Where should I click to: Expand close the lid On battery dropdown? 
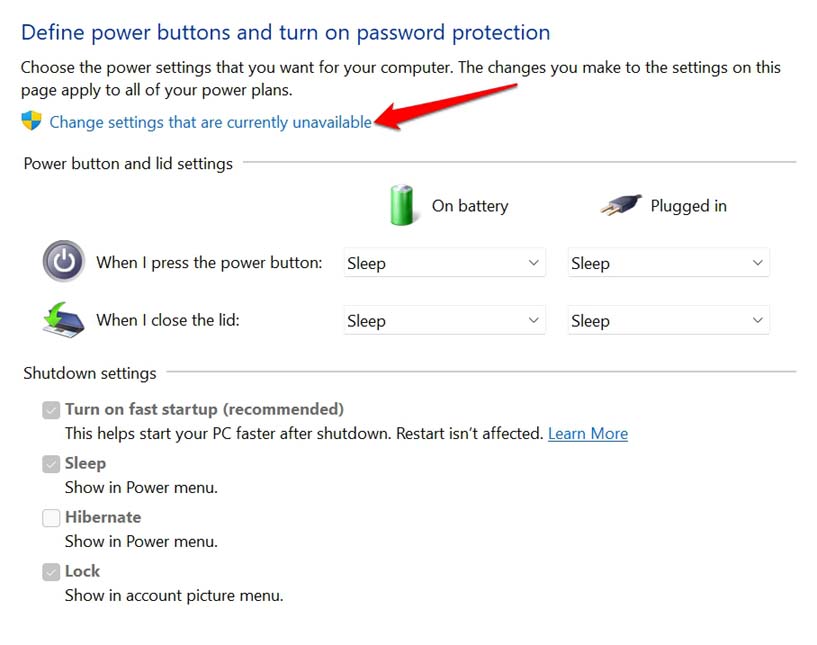444,321
